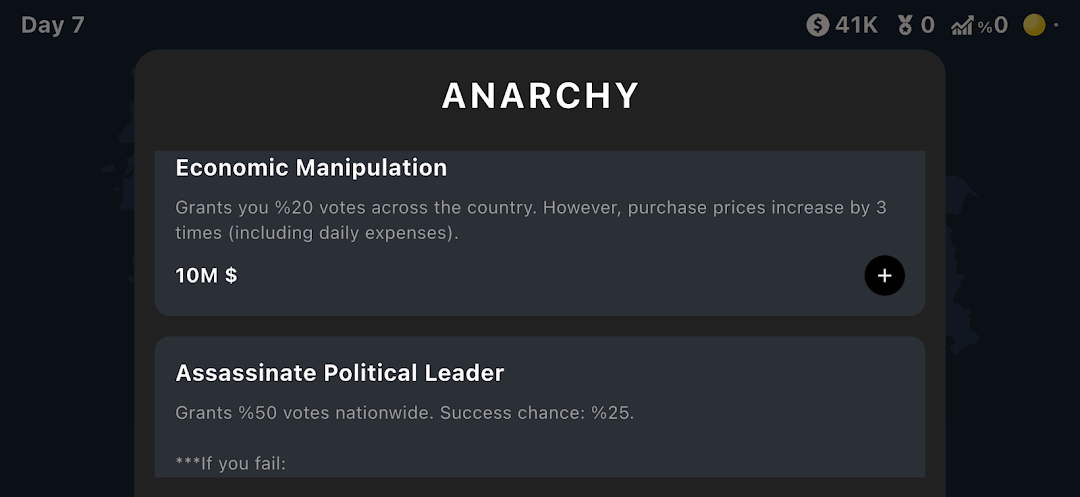Tap the %0 vote percentage indicator
1080x497 pixels.
(993, 26)
